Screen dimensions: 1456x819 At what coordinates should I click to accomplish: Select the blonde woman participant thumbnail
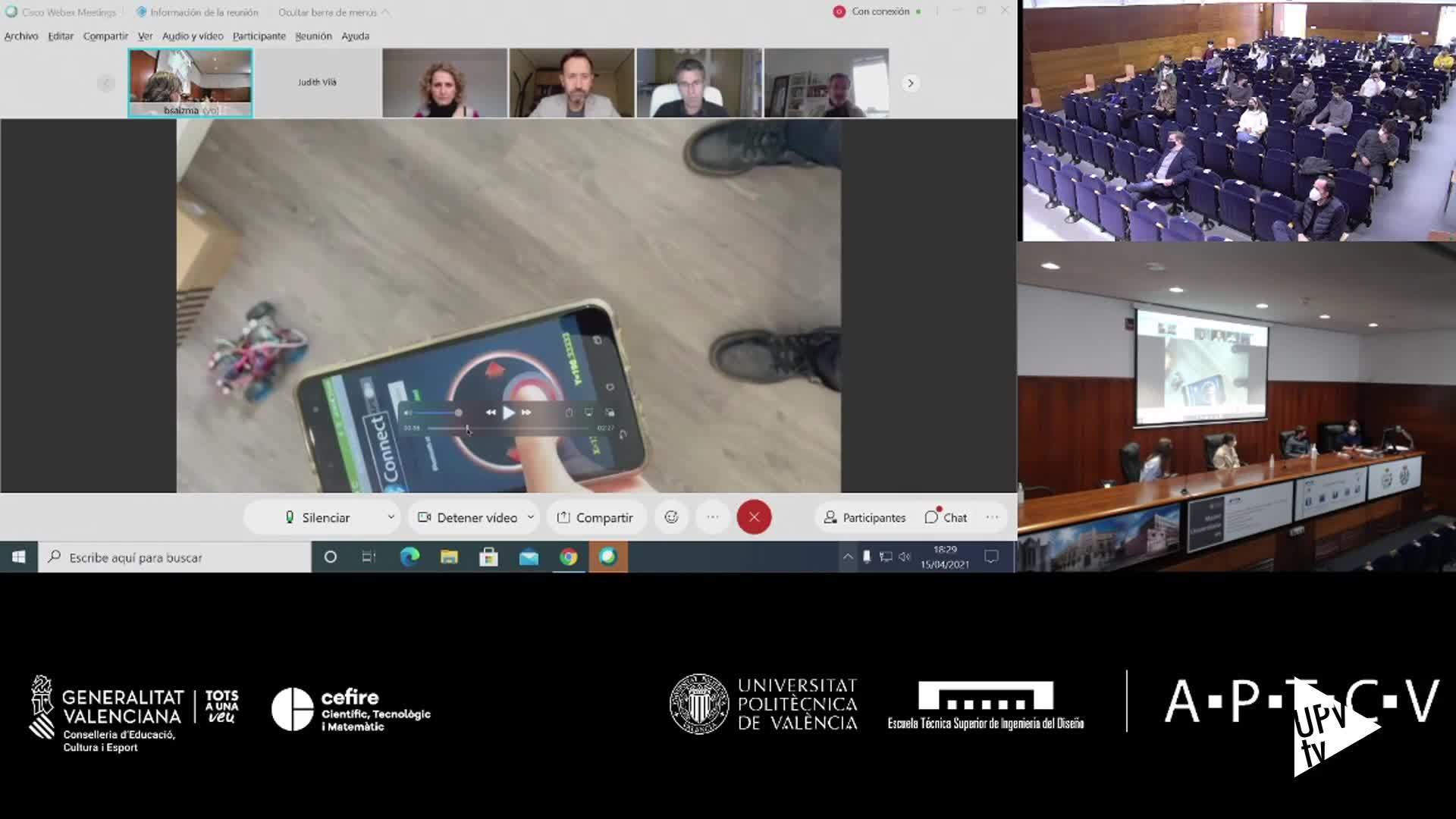pyautogui.click(x=444, y=83)
